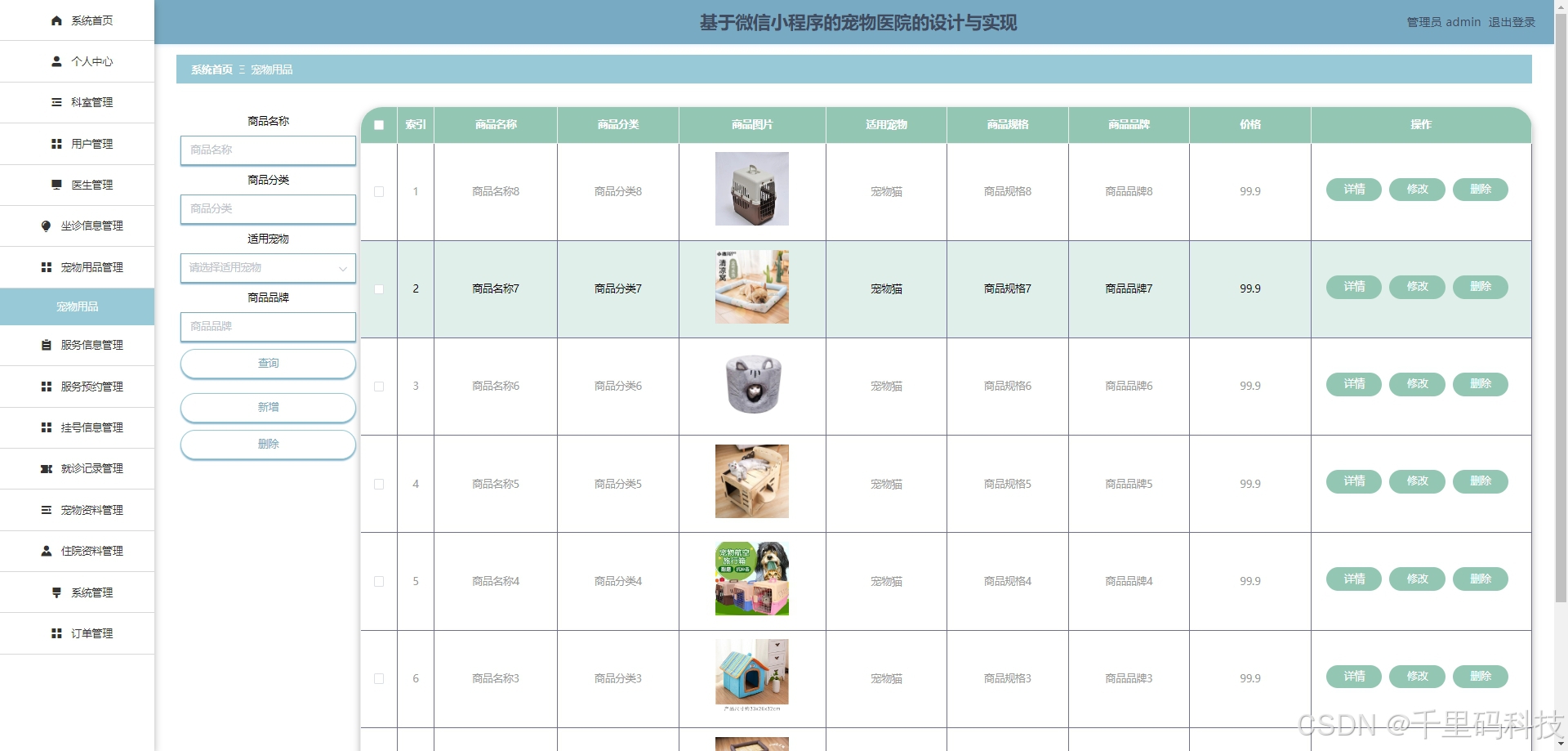
Task: Click the 价格 column header
Action: point(1250,125)
